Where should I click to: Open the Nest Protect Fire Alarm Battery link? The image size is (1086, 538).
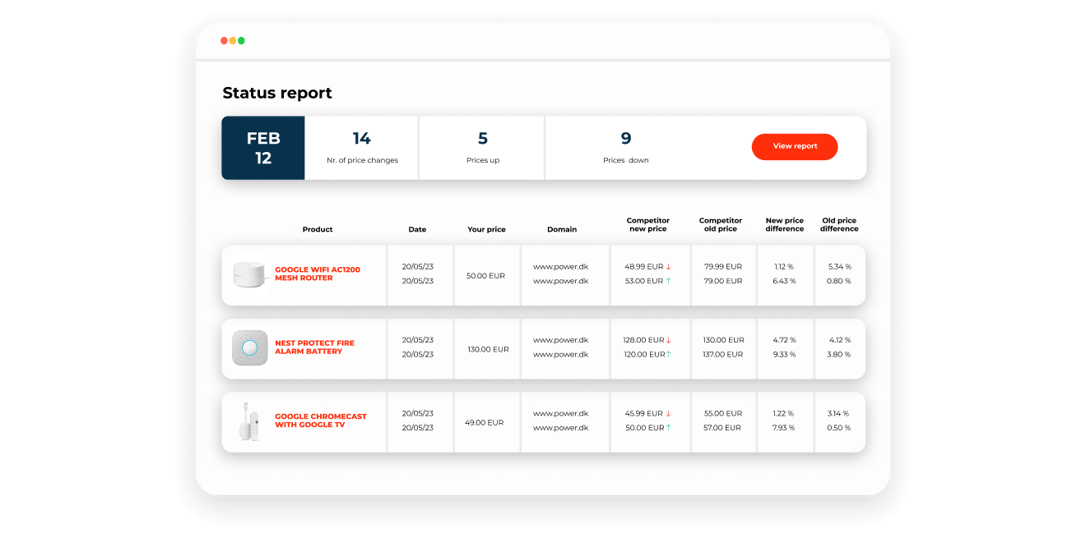click(314, 347)
